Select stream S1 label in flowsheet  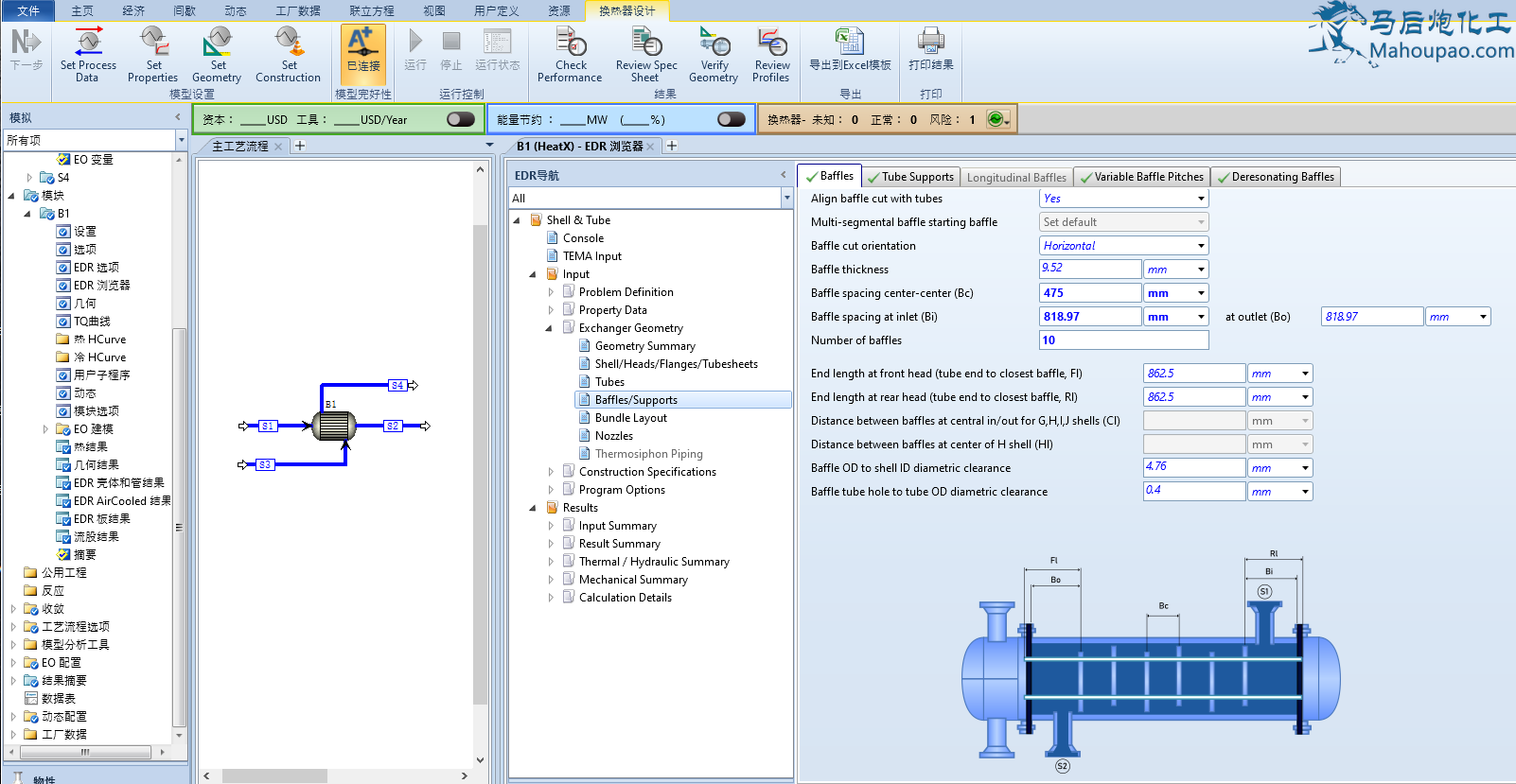269,427
